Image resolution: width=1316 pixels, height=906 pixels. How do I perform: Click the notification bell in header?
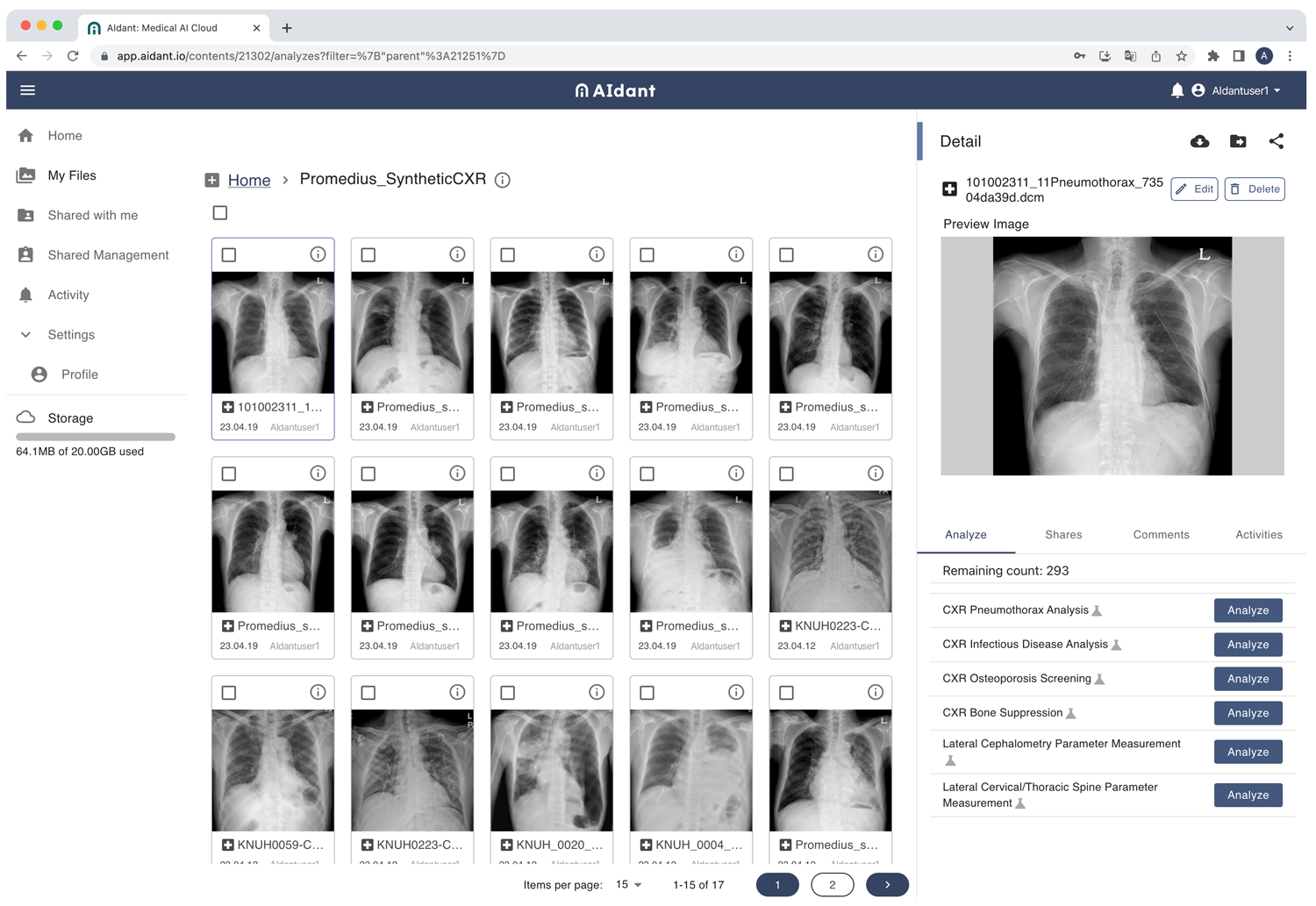(1177, 90)
